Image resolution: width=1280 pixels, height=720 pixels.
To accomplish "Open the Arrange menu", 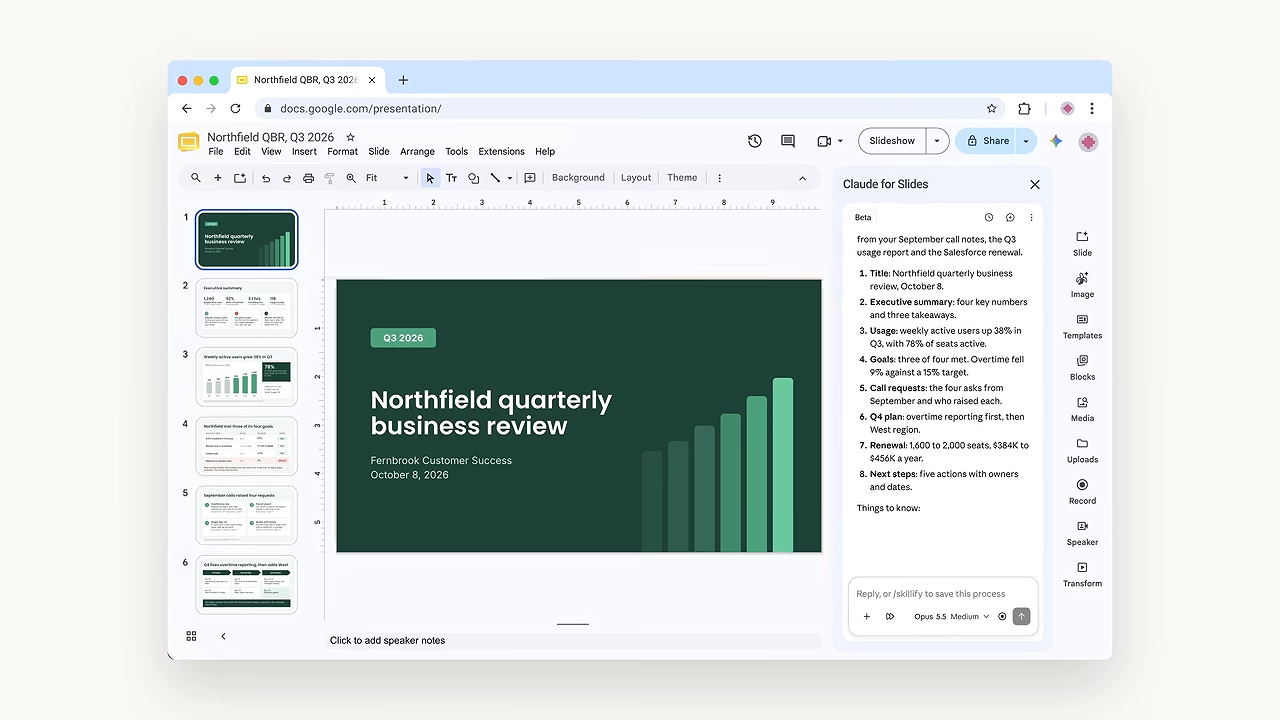I will [x=417, y=152].
